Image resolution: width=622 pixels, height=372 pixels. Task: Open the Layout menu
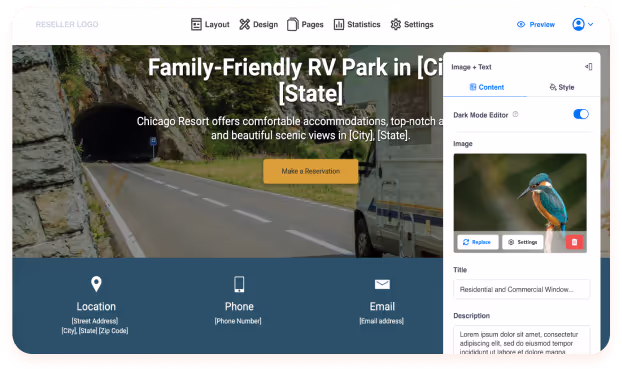pos(210,25)
